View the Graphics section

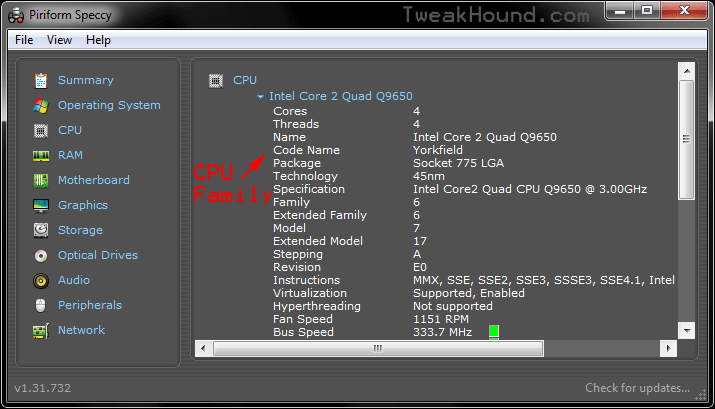pyautogui.click(x=83, y=205)
